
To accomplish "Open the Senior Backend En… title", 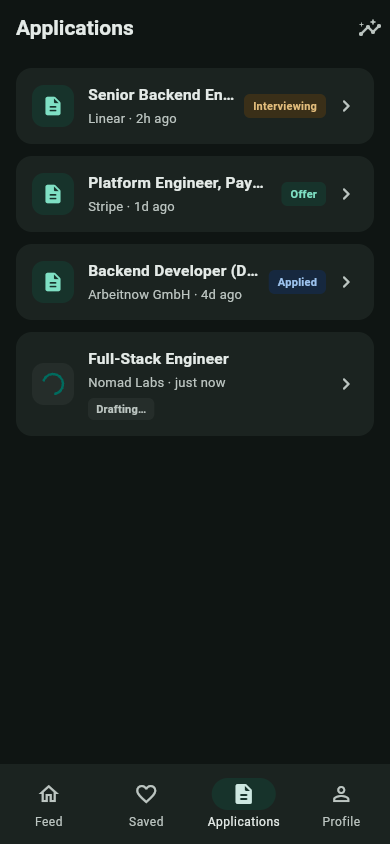I will (x=161, y=95).
